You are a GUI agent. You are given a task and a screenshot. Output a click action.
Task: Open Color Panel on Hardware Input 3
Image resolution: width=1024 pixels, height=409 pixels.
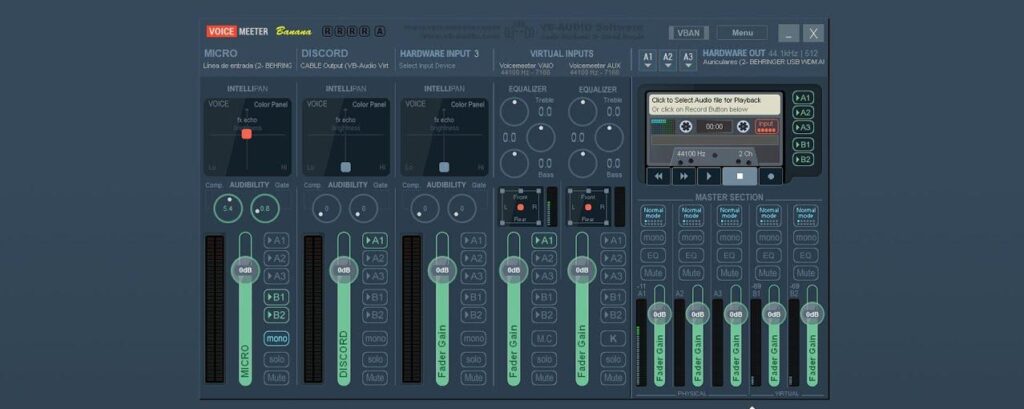point(467,105)
